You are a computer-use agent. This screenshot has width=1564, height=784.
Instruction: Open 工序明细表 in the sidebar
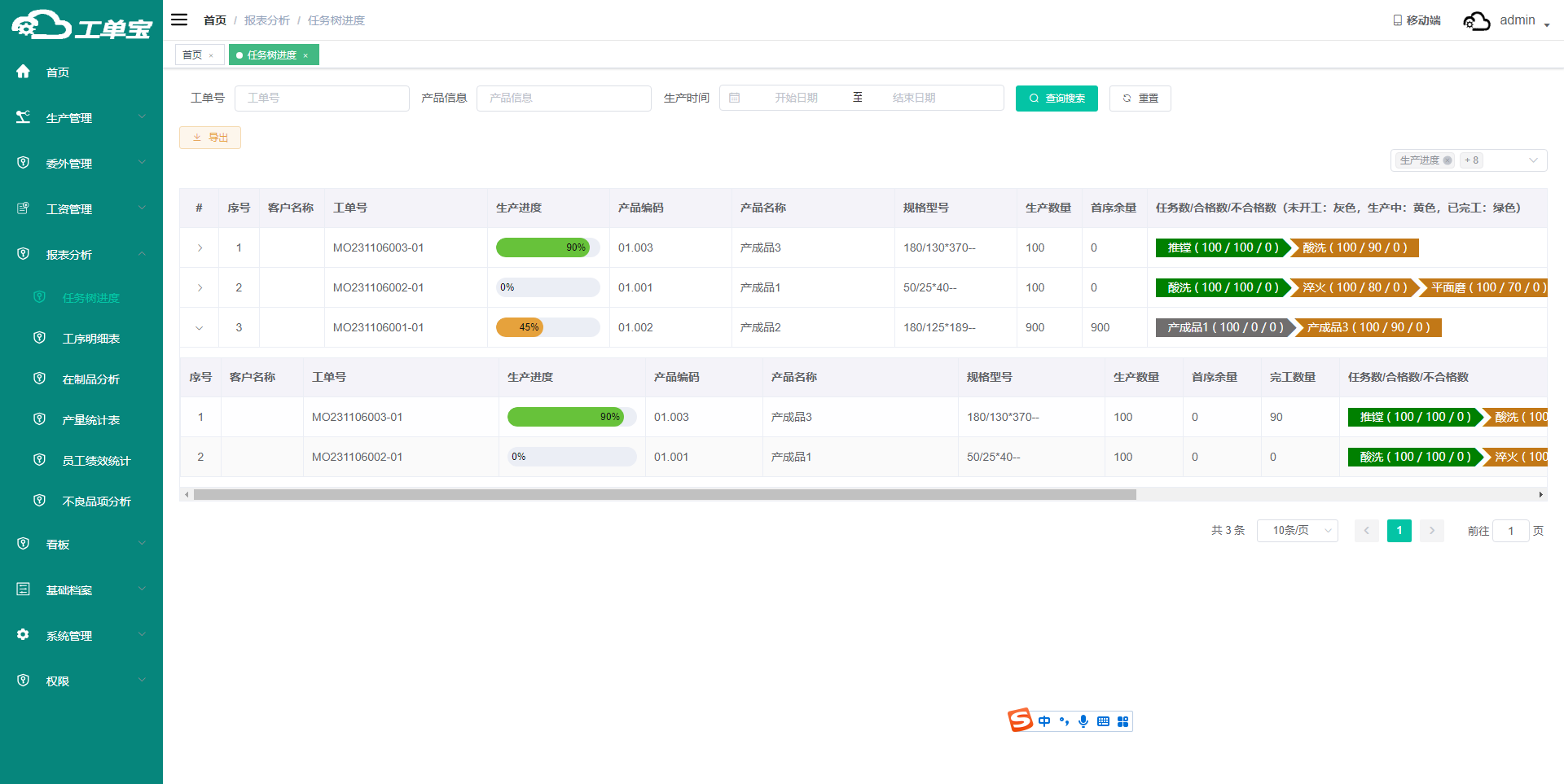click(90, 339)
